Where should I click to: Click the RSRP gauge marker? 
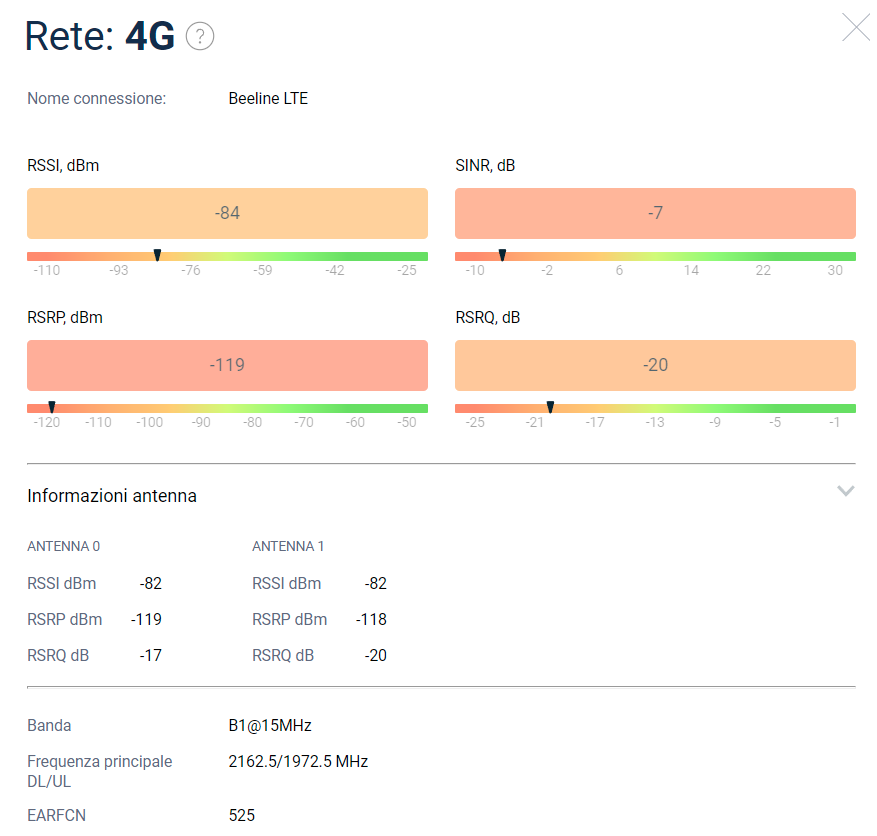point(52,408)
